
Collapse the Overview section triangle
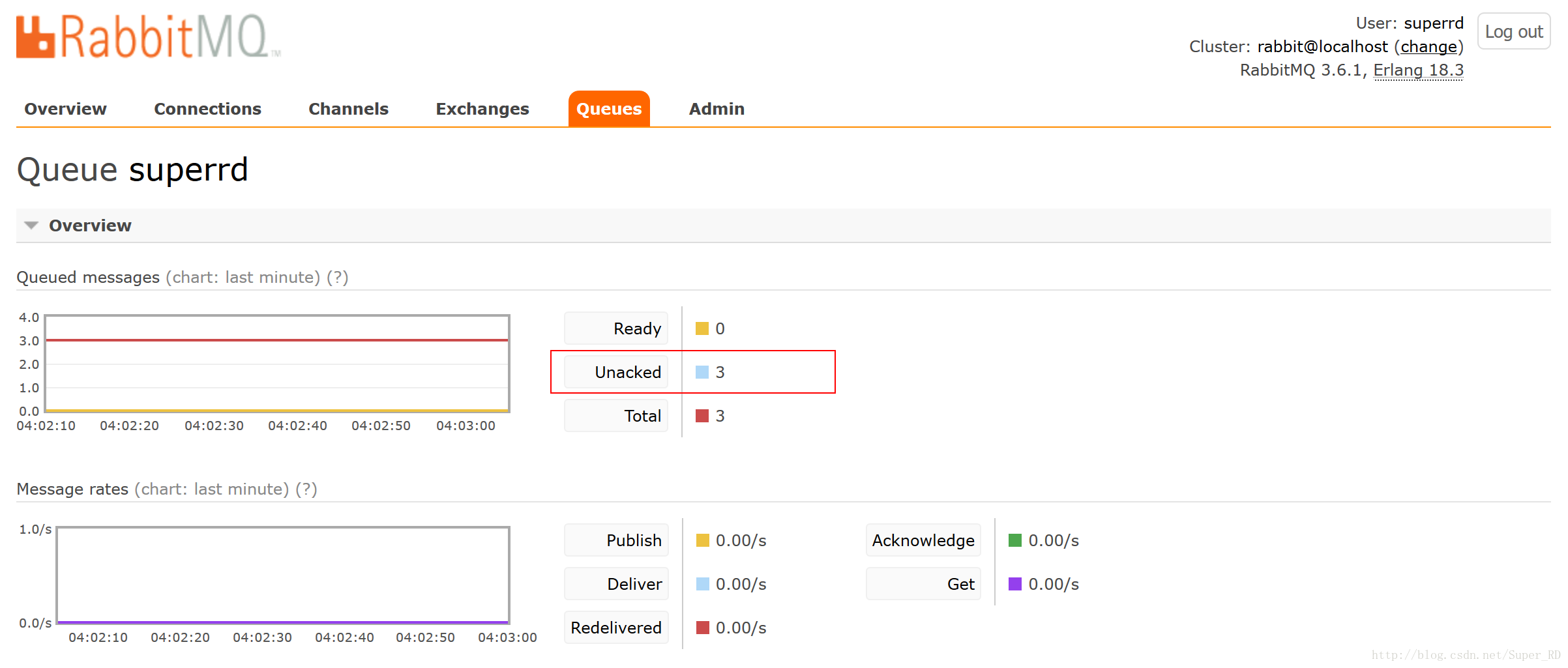(x=31, y=225)
